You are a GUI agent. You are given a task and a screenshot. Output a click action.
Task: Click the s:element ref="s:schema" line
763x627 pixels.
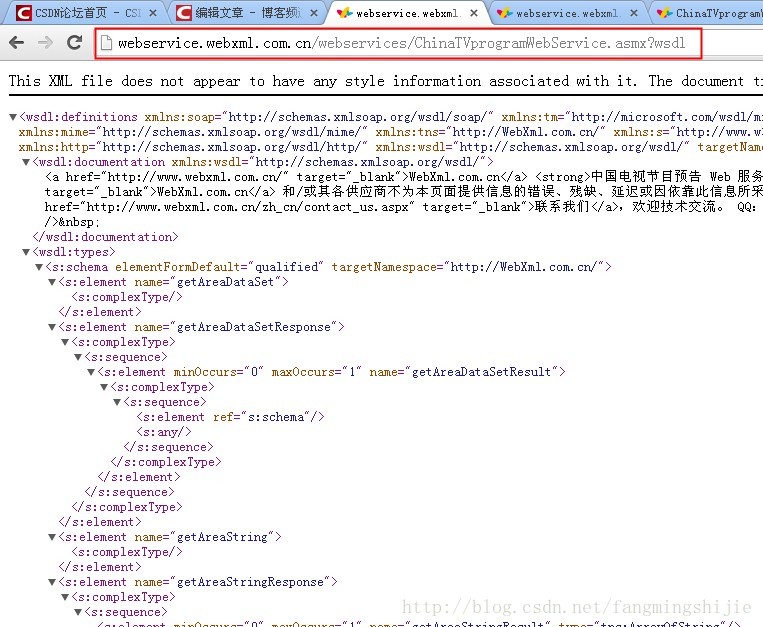click(x=230, y=417)
